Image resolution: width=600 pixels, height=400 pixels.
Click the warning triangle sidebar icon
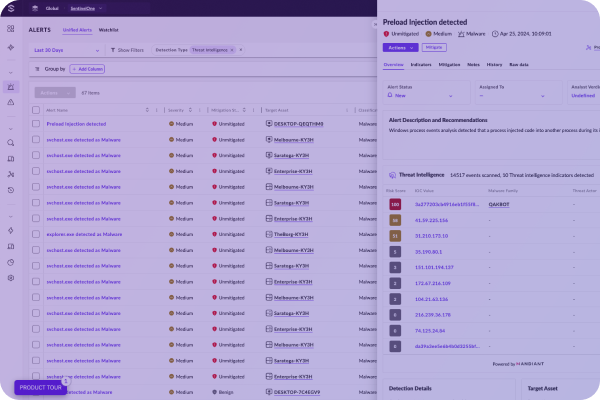click(11, 103)
